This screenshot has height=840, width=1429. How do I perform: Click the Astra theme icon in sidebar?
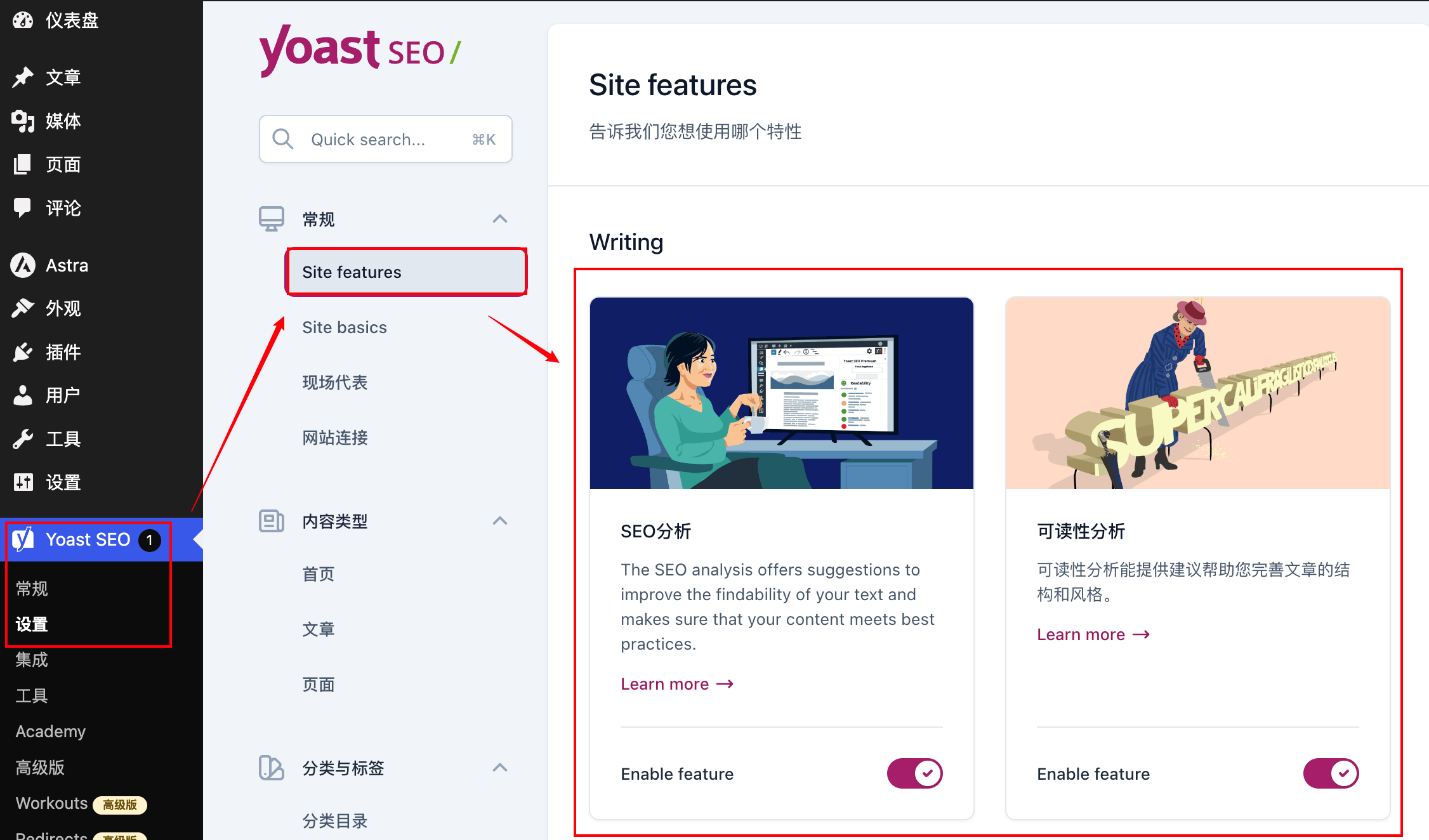click(x=24, y=265)
